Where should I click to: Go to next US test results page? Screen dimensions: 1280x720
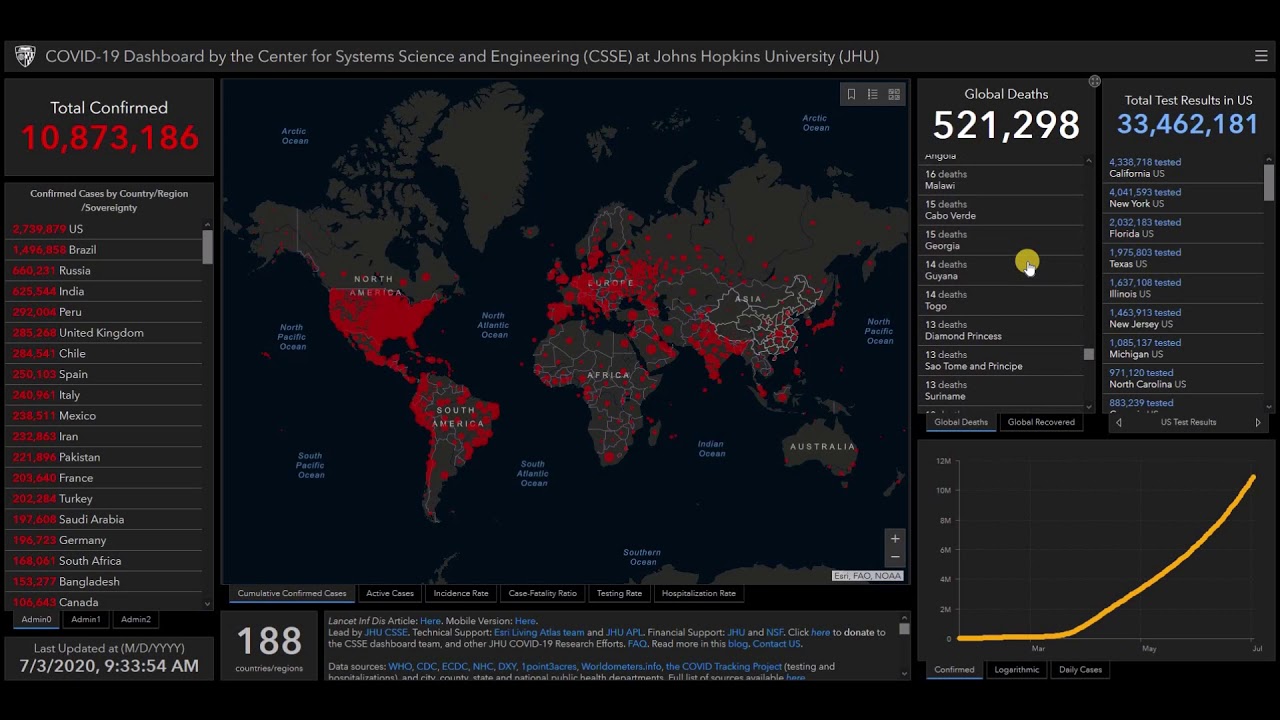point(1258,422)
